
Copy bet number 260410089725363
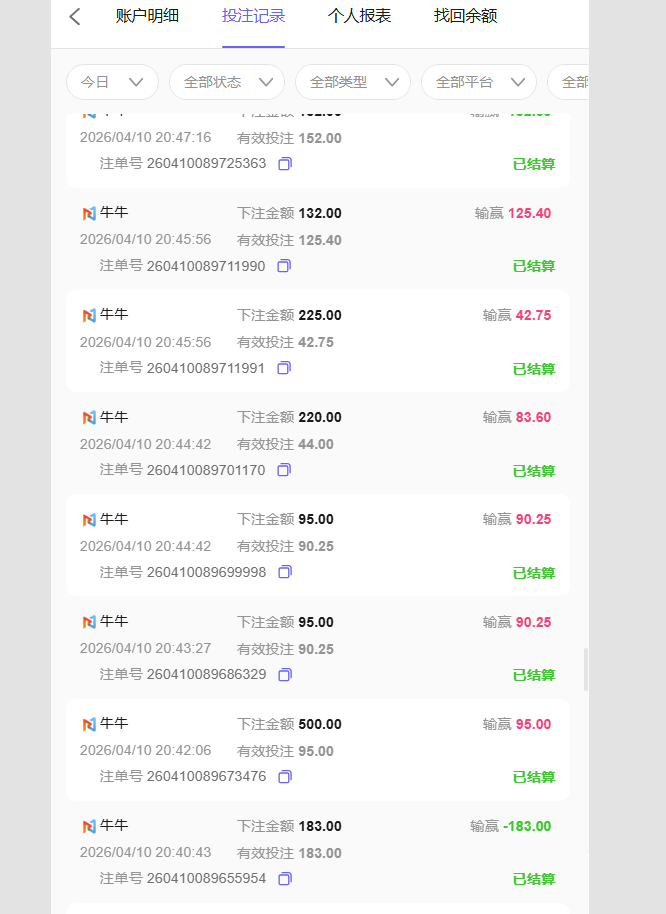285,164
